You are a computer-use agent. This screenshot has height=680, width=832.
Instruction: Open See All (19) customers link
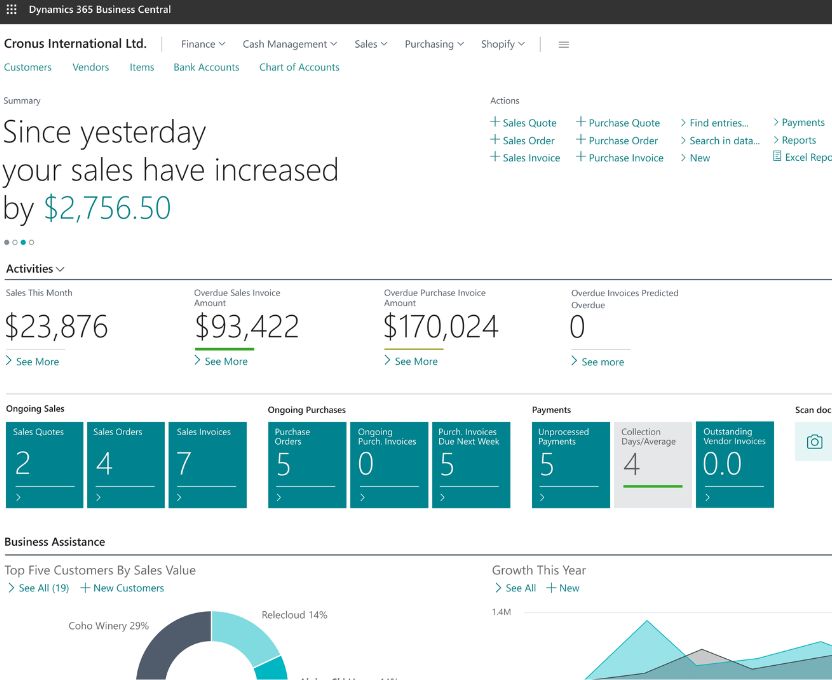39,588
